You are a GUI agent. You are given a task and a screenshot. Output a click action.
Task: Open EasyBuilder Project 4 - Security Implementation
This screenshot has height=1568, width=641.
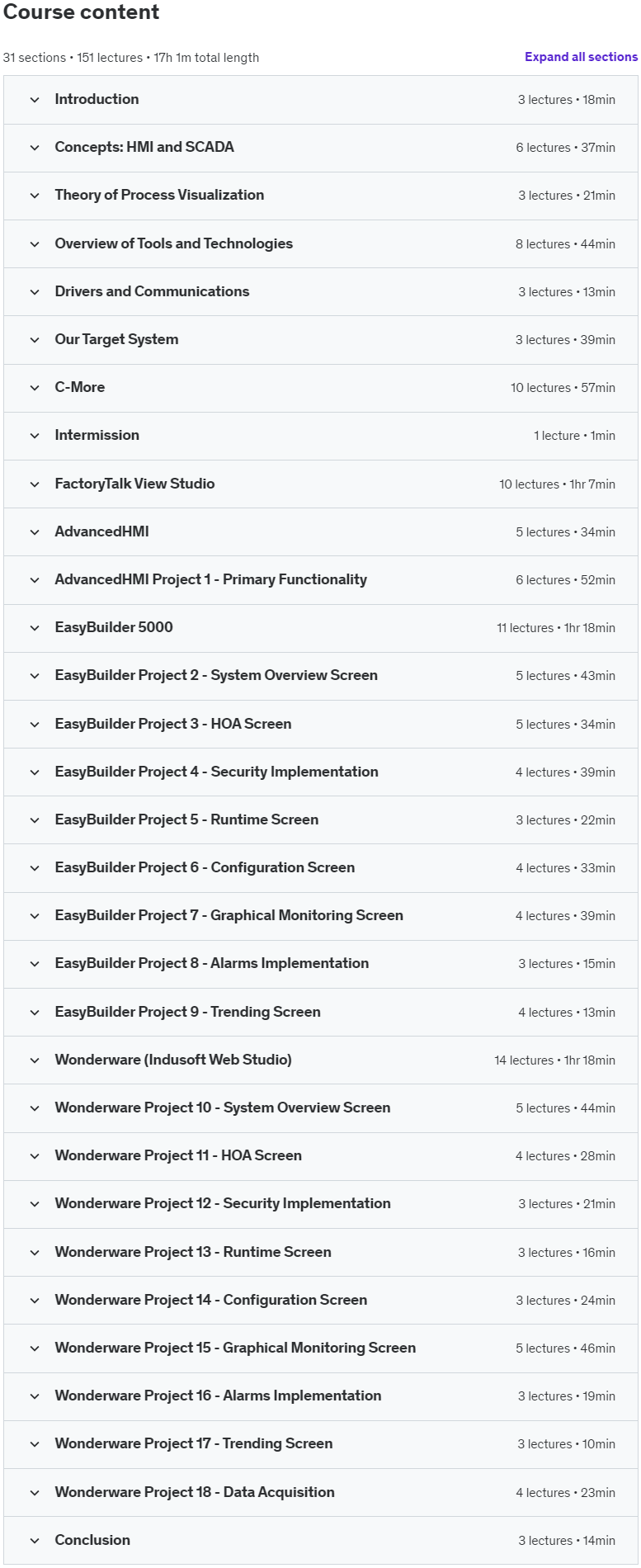click(216, 772)
